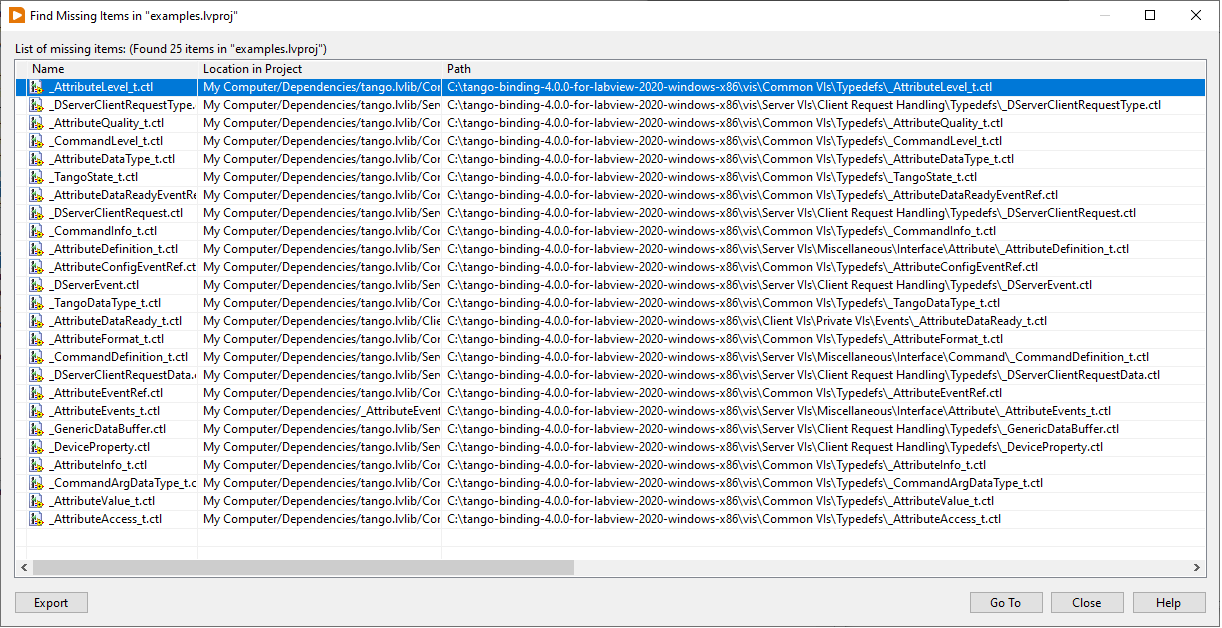
Task: Click the file icon beside _AttributeFormat_t.ctl
Action: (36, 339)
